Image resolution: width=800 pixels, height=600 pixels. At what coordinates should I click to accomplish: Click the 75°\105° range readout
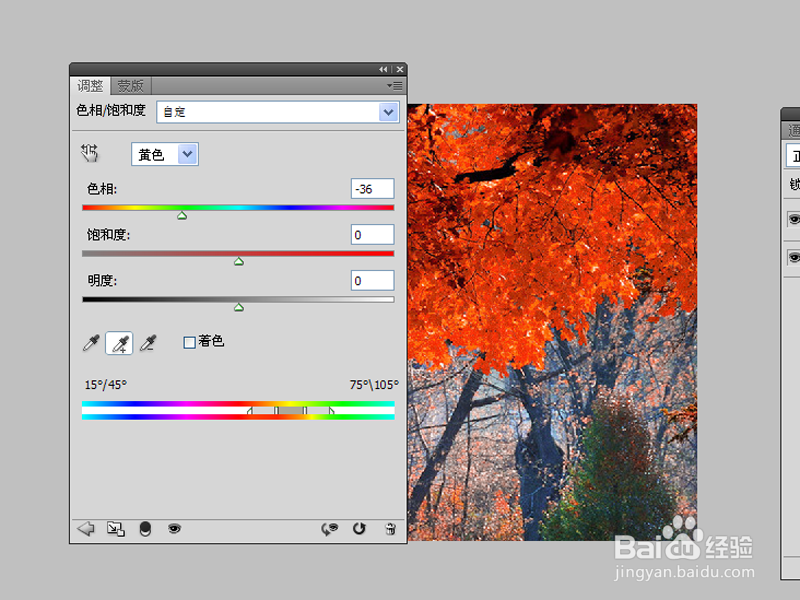click(374, 385)
